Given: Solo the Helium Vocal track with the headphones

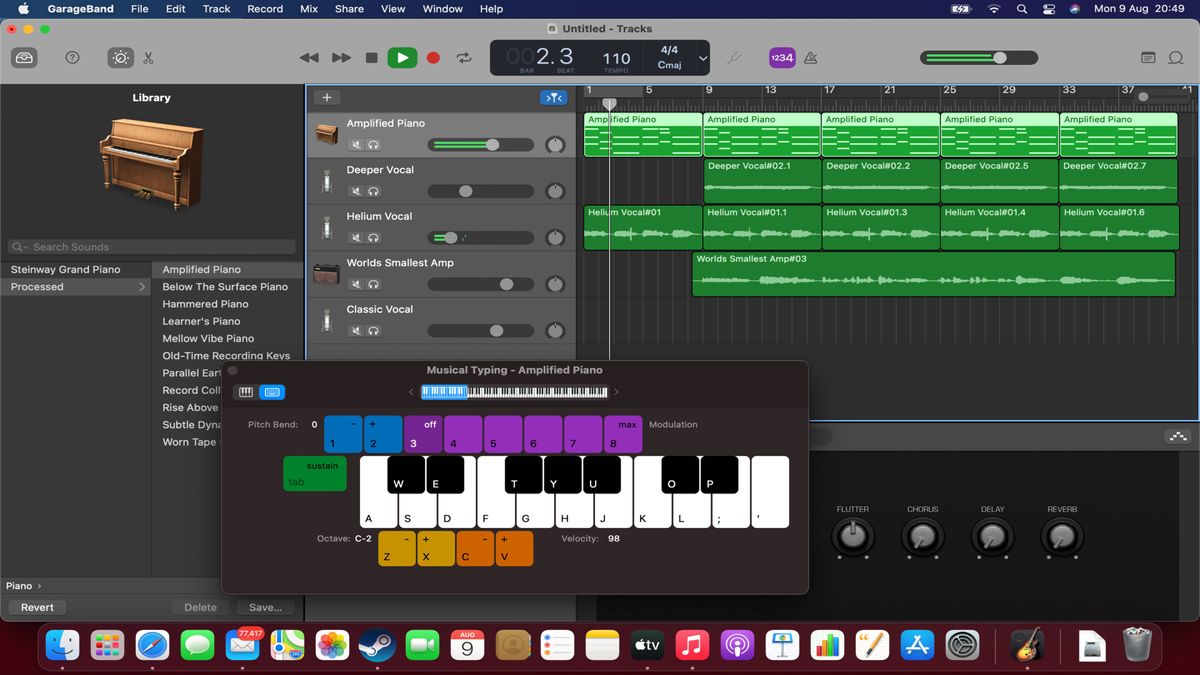Looking at the screenshot, I should 370,237.
